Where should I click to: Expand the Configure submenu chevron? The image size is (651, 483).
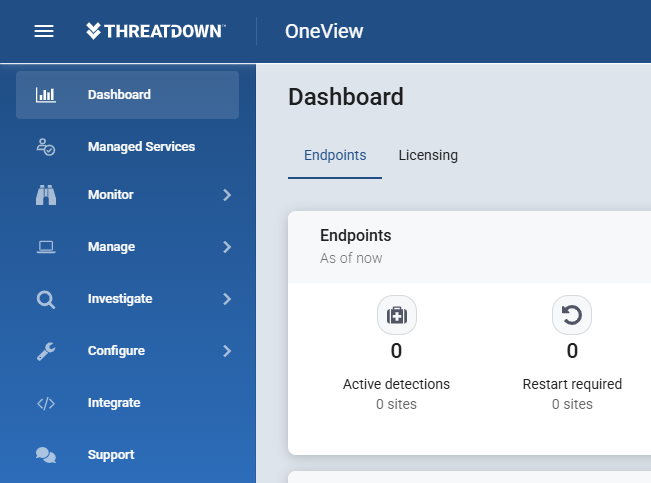click(x=227, y=351)
